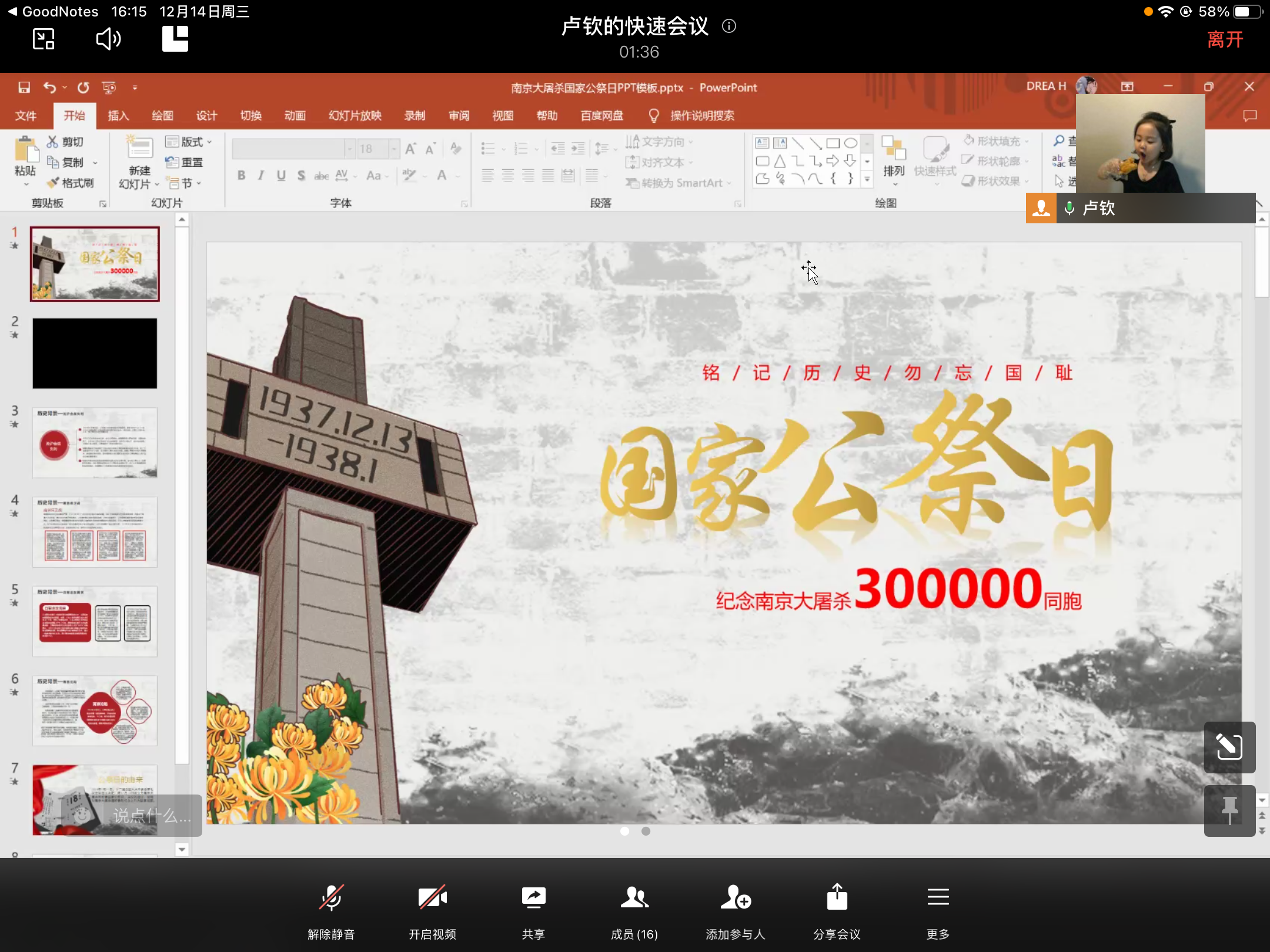Switch to the 插入 ribbon tab
Screen dimensions: 1270x952
118,115
